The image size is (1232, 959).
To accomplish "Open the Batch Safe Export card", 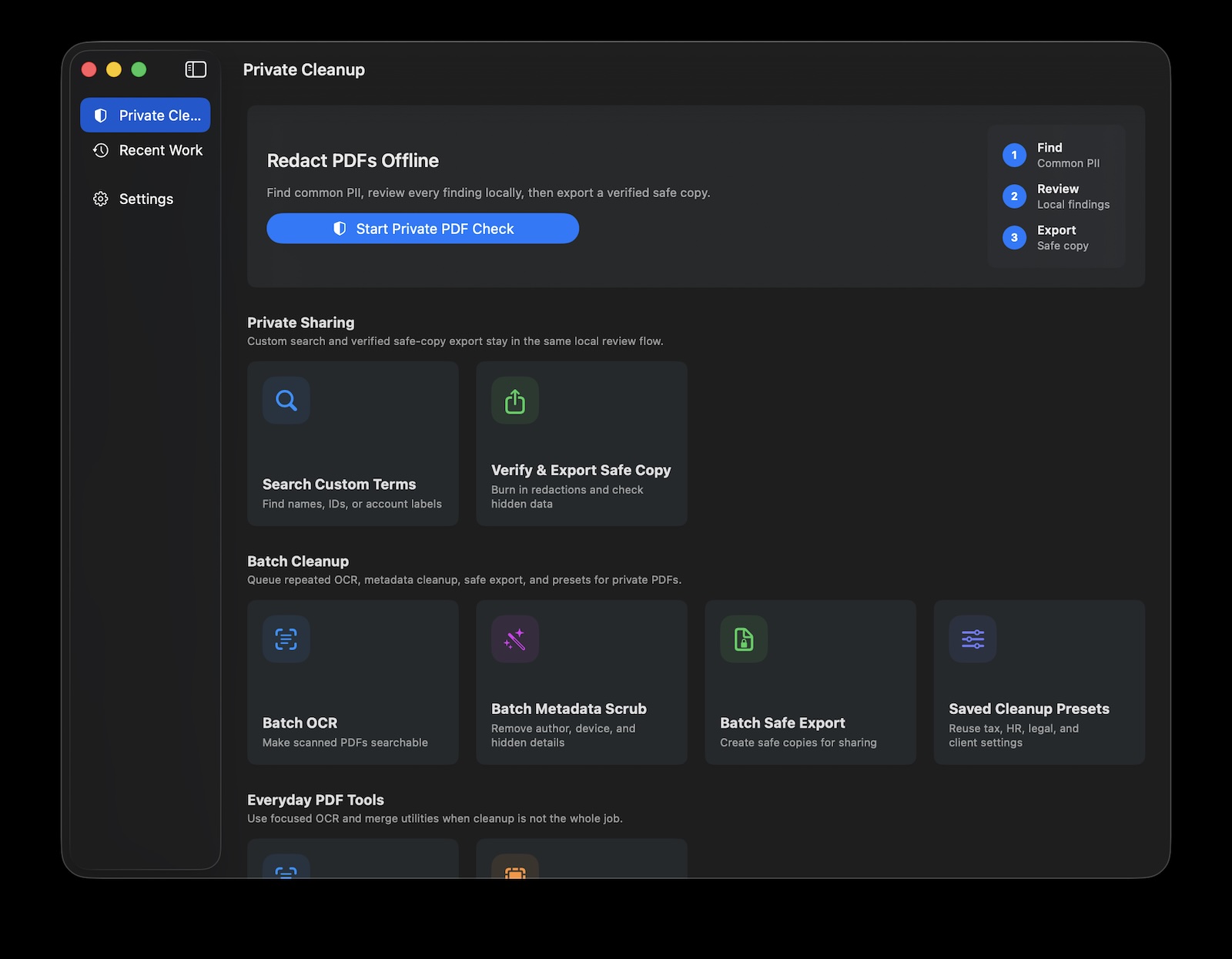I will coord(810,682).
